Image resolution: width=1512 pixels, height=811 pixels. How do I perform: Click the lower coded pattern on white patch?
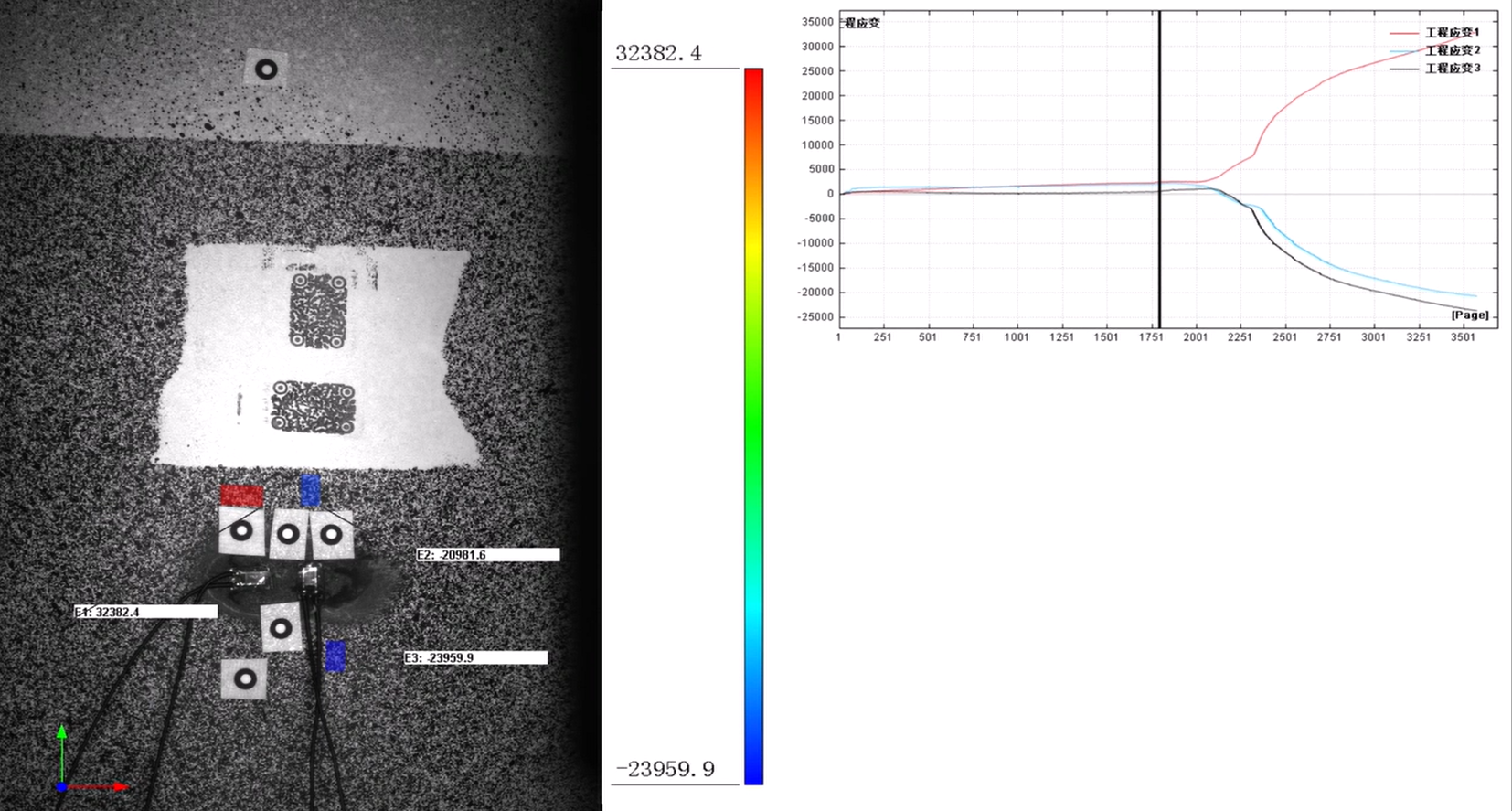[x=314, y=407]
